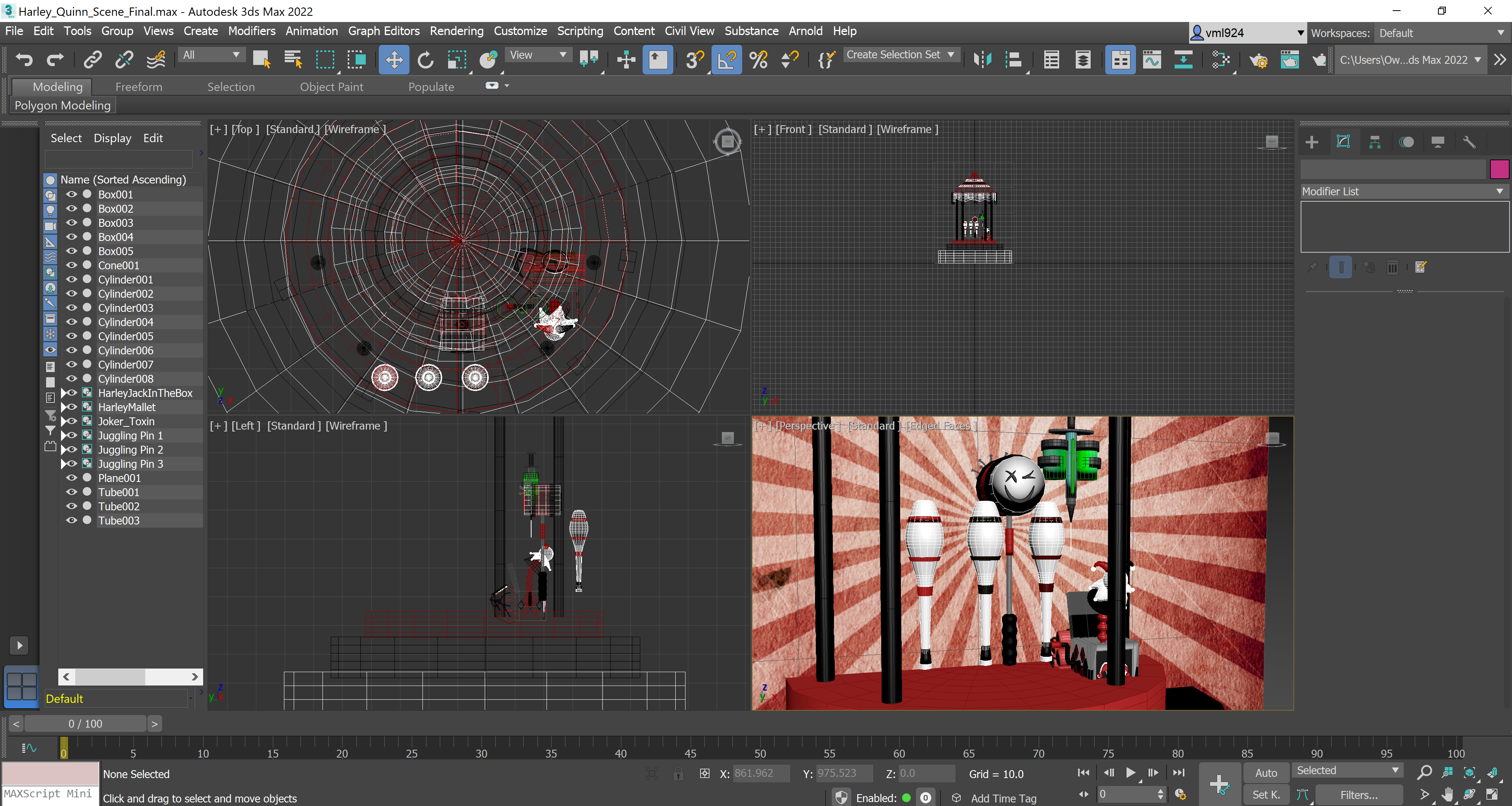
Task: Expand the Joker_Toxin group
Action: [x=64, y=421]
